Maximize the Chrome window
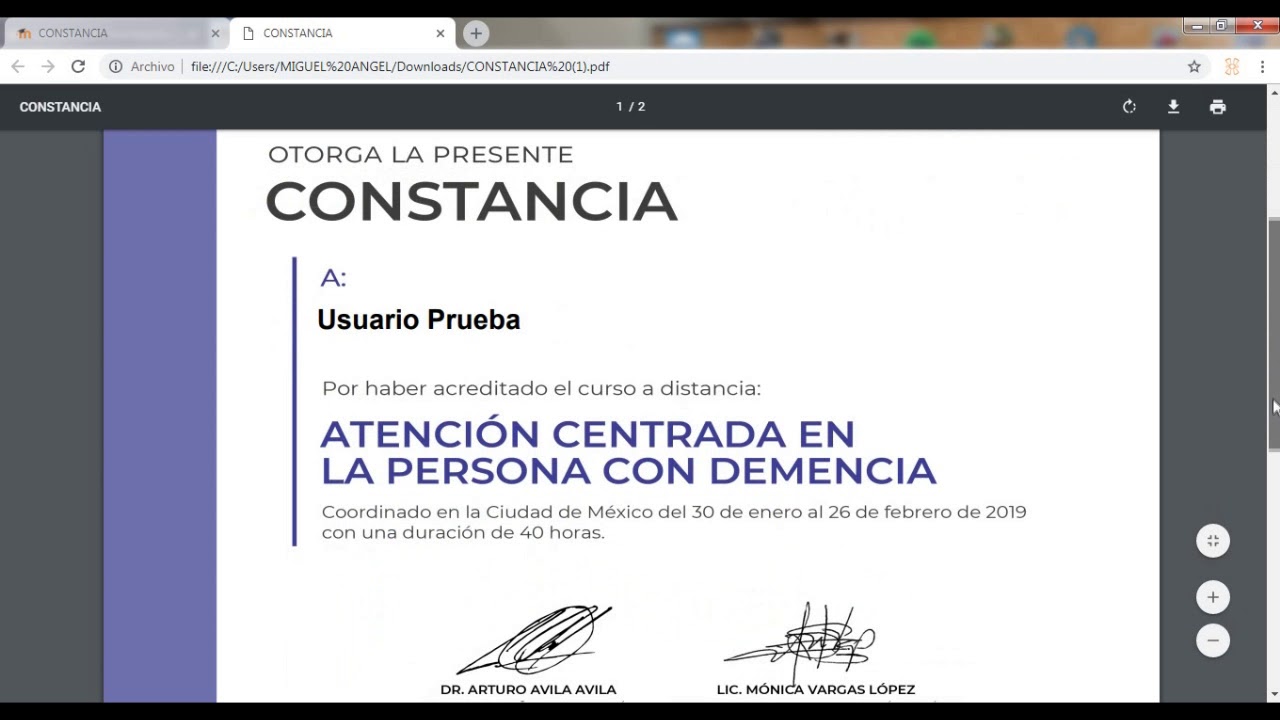The width and height of the screenshot is (1280, 720). (1222, 26)
